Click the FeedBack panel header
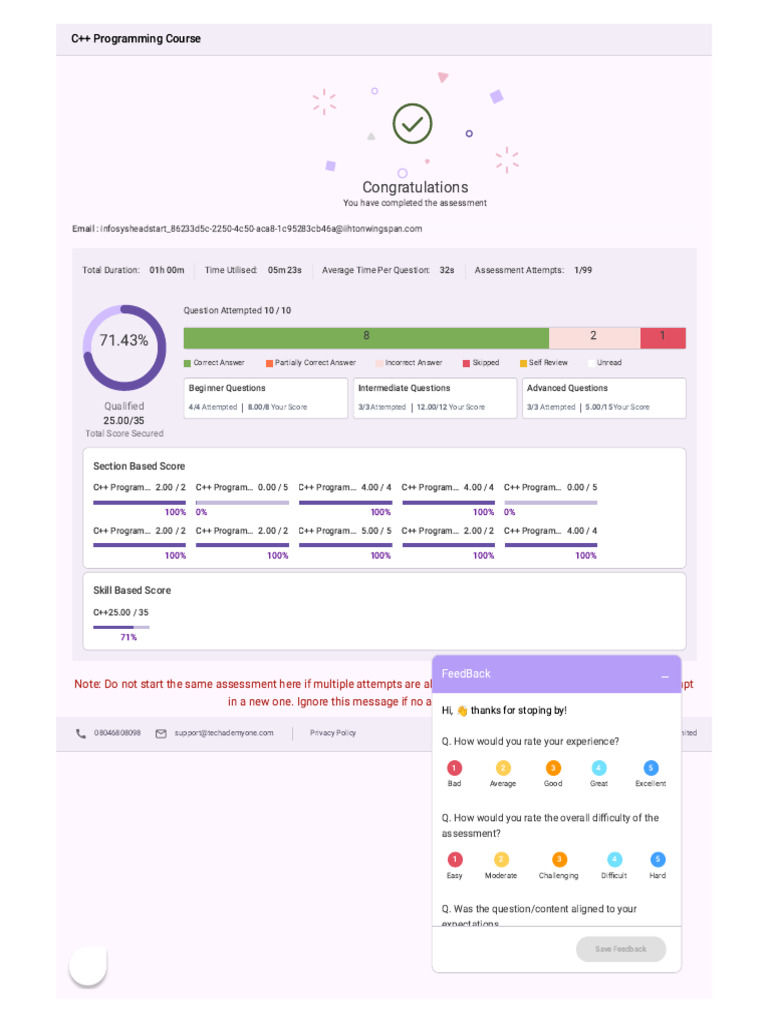The height and width of the screenshot is (1024, 768). 556,674
